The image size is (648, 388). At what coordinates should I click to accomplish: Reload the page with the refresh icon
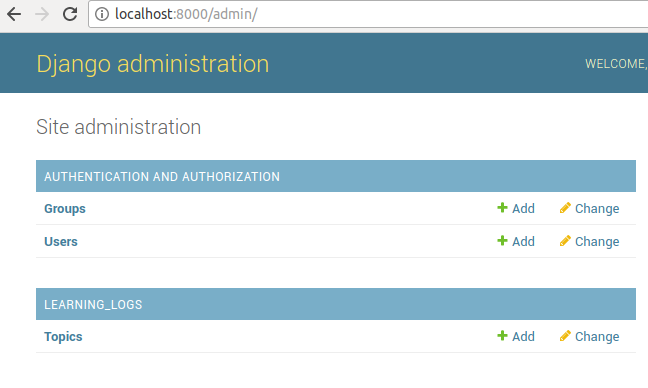point(70,14)
